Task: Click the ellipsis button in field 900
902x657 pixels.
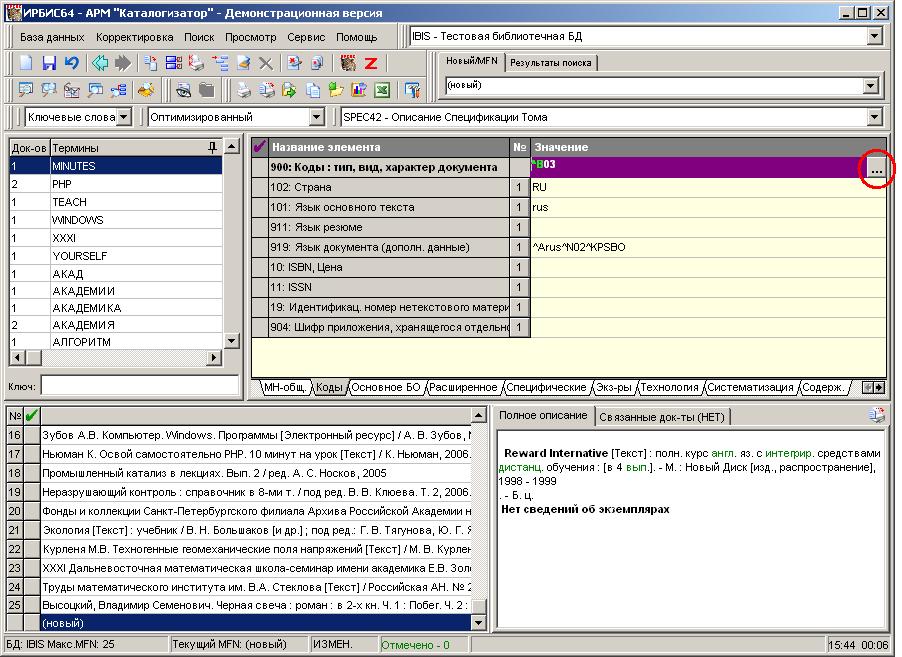Action: click(875, 169)
